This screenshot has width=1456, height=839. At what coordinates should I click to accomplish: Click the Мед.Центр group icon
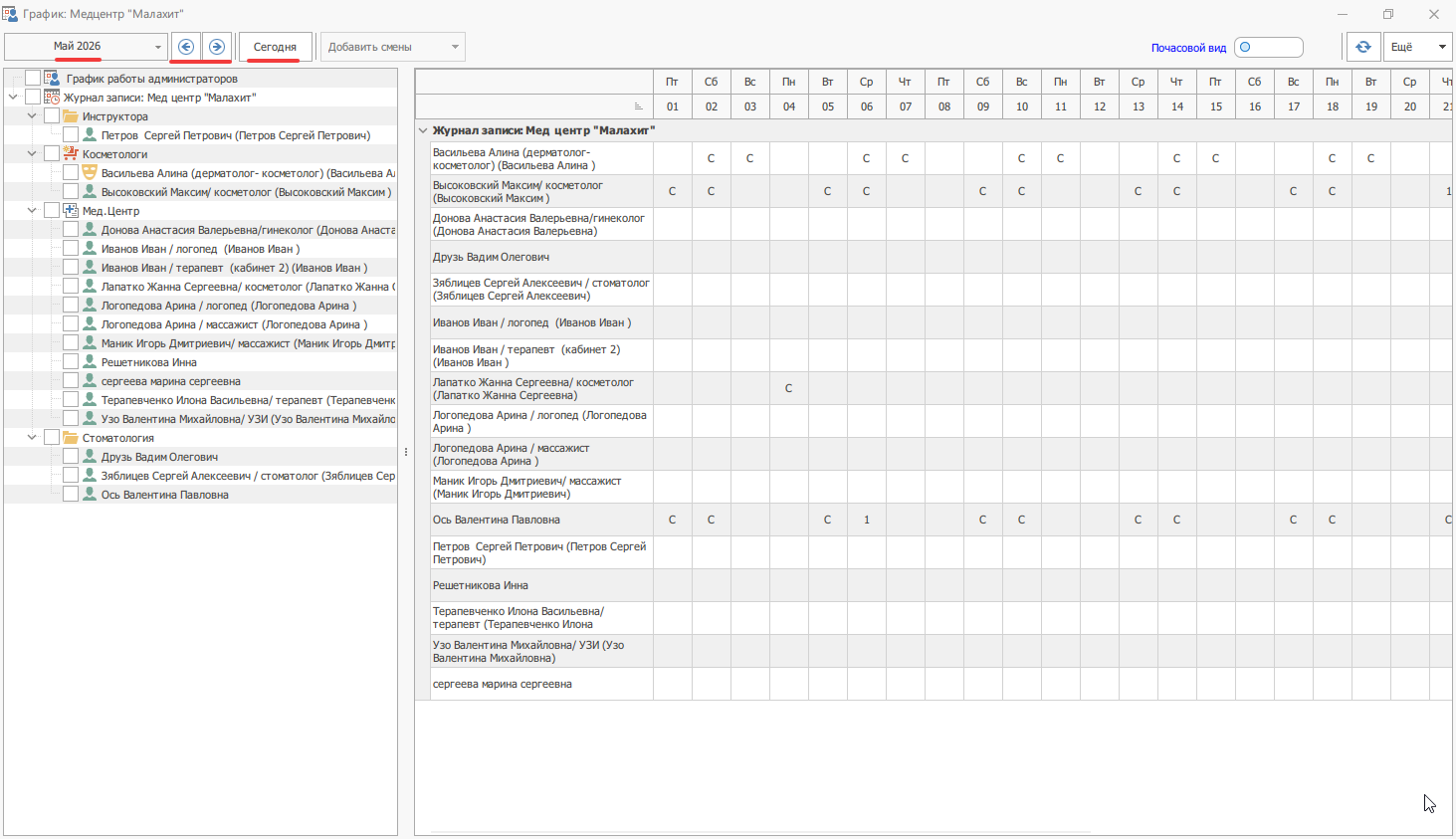[x=71, y=211]
